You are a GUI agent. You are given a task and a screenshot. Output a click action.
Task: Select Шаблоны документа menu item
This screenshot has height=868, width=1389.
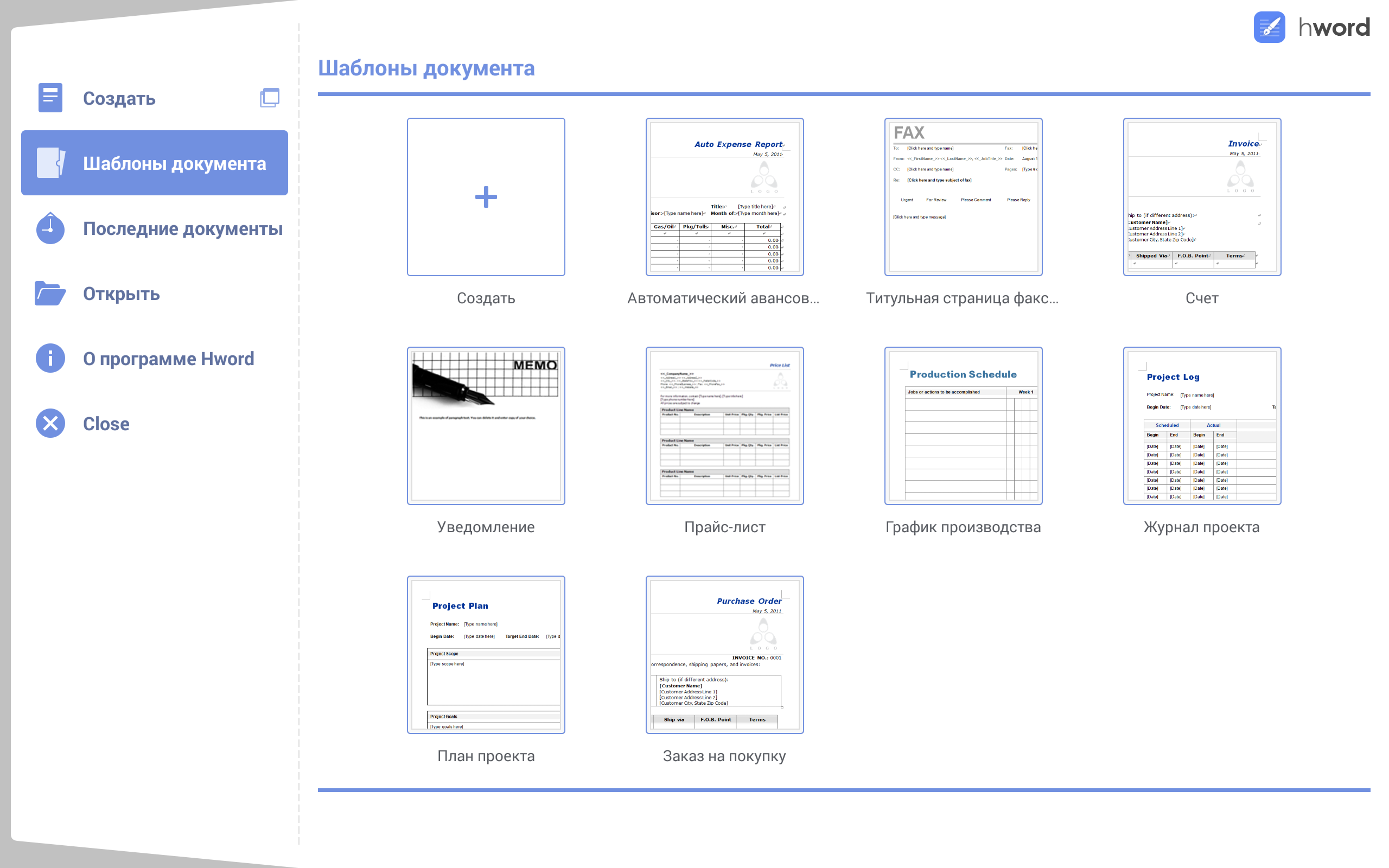coord(155,162)
